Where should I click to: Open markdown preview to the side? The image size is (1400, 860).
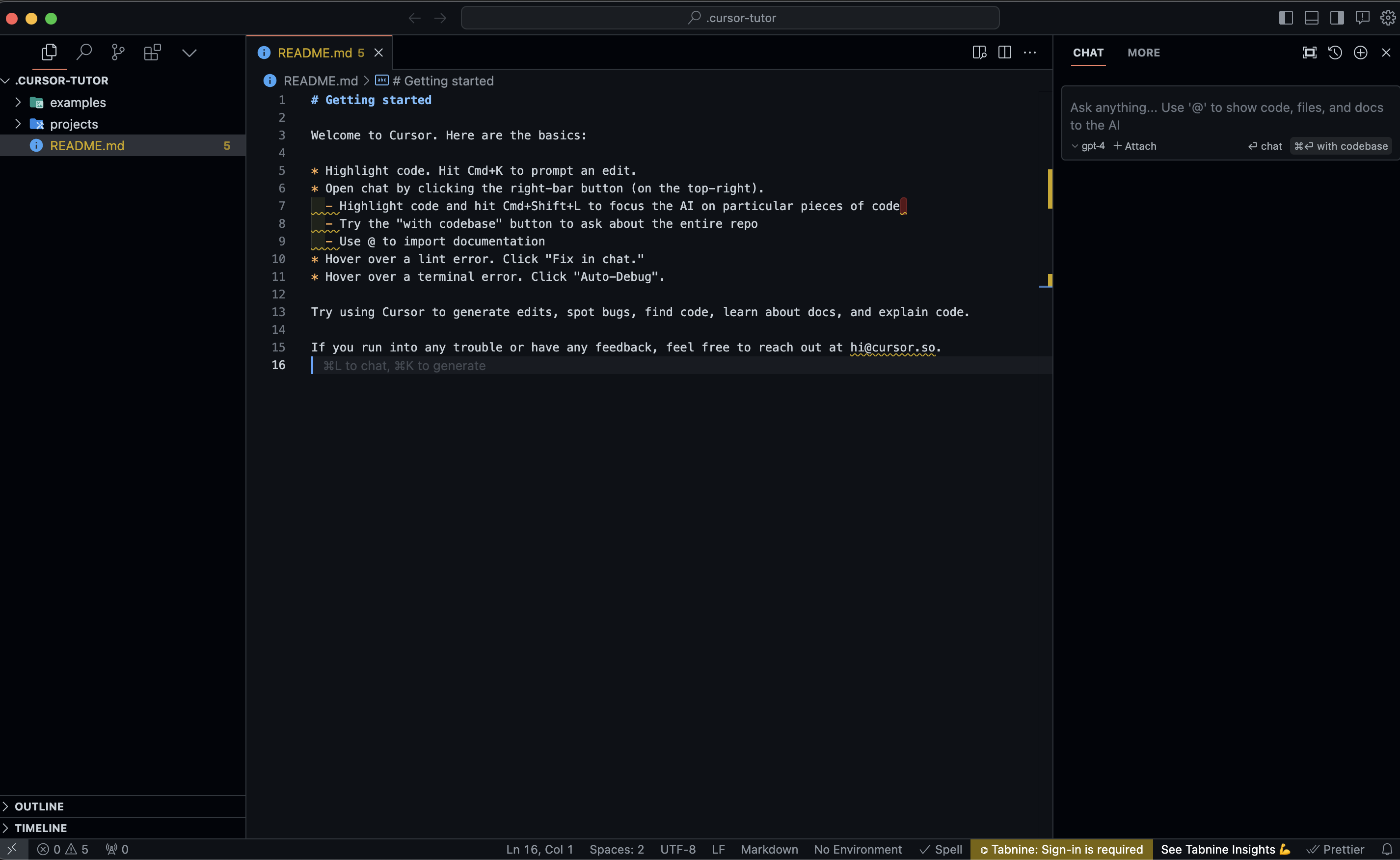979,53
